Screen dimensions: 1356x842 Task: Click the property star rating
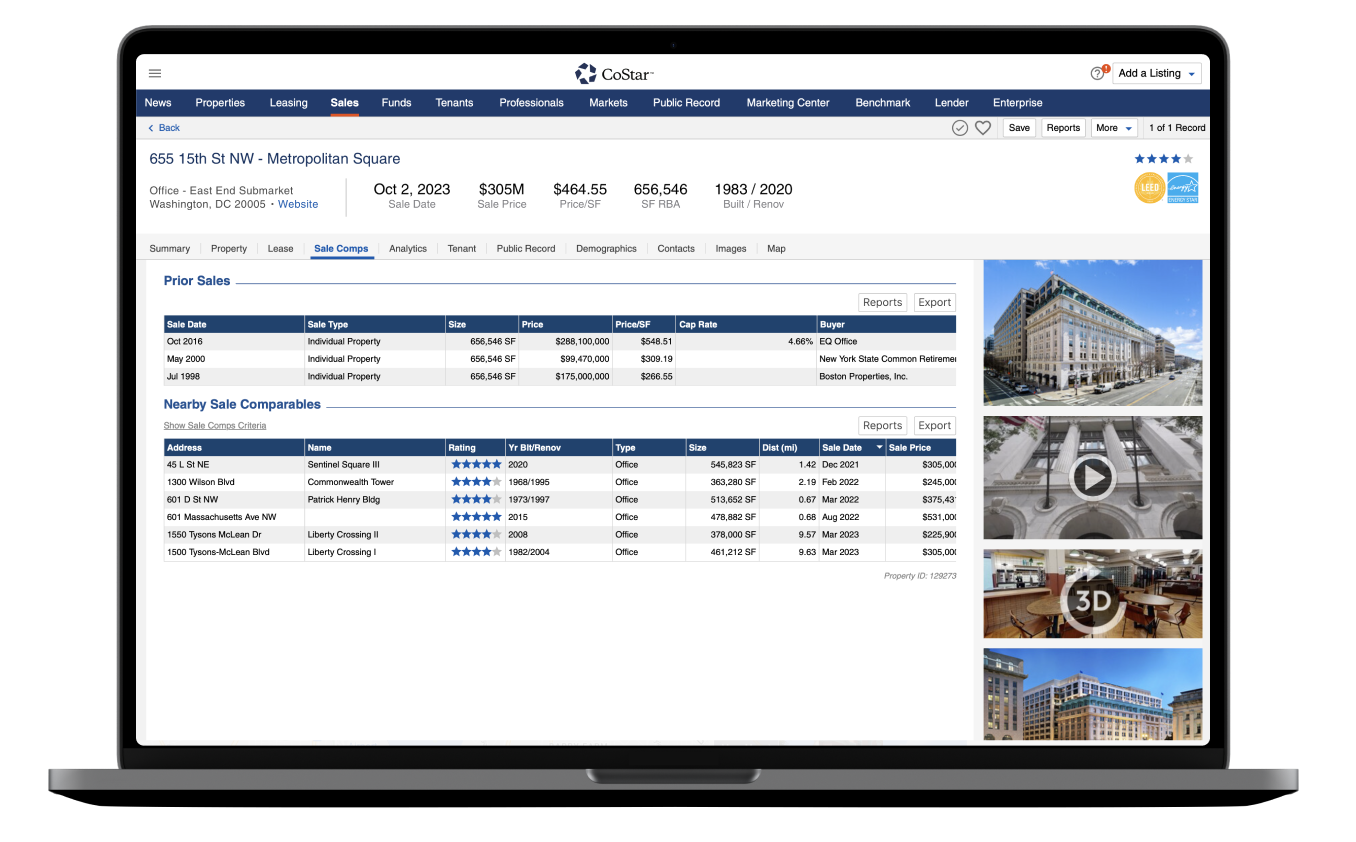click(1163, 159)
